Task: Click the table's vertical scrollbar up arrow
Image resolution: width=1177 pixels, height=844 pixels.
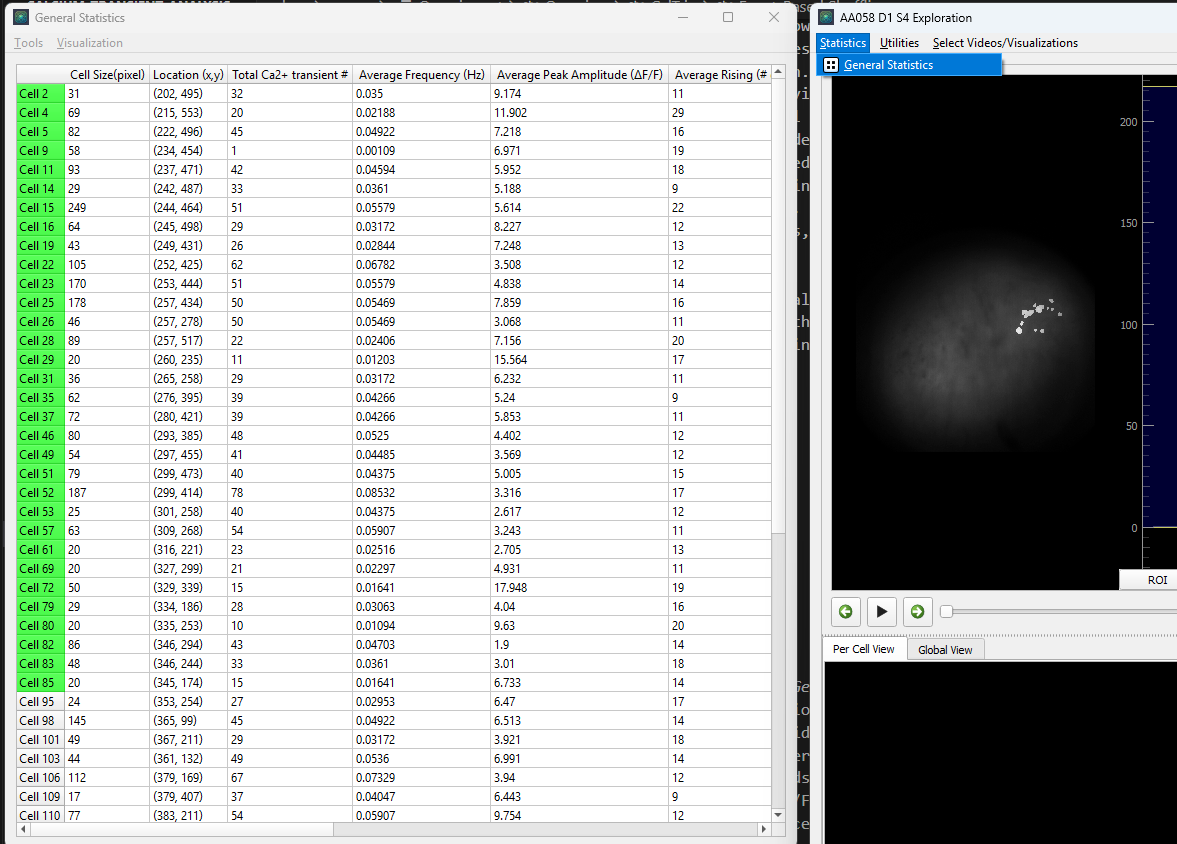Action: pyautogui.click(x=778, y=72)
